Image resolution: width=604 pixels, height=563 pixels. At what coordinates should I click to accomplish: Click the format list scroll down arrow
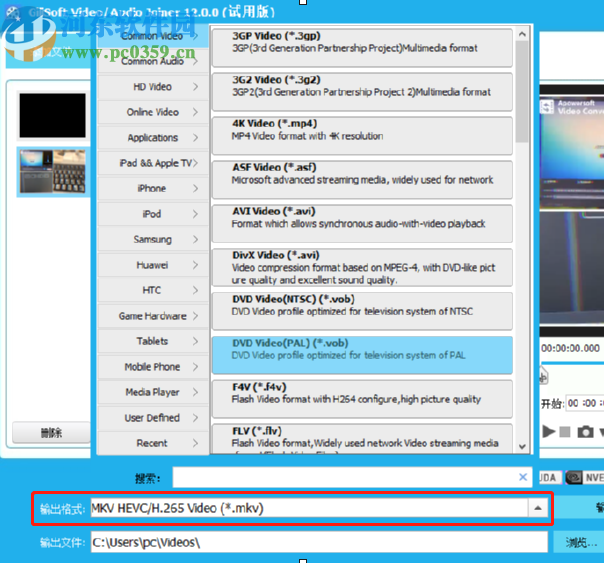[522, 447]
